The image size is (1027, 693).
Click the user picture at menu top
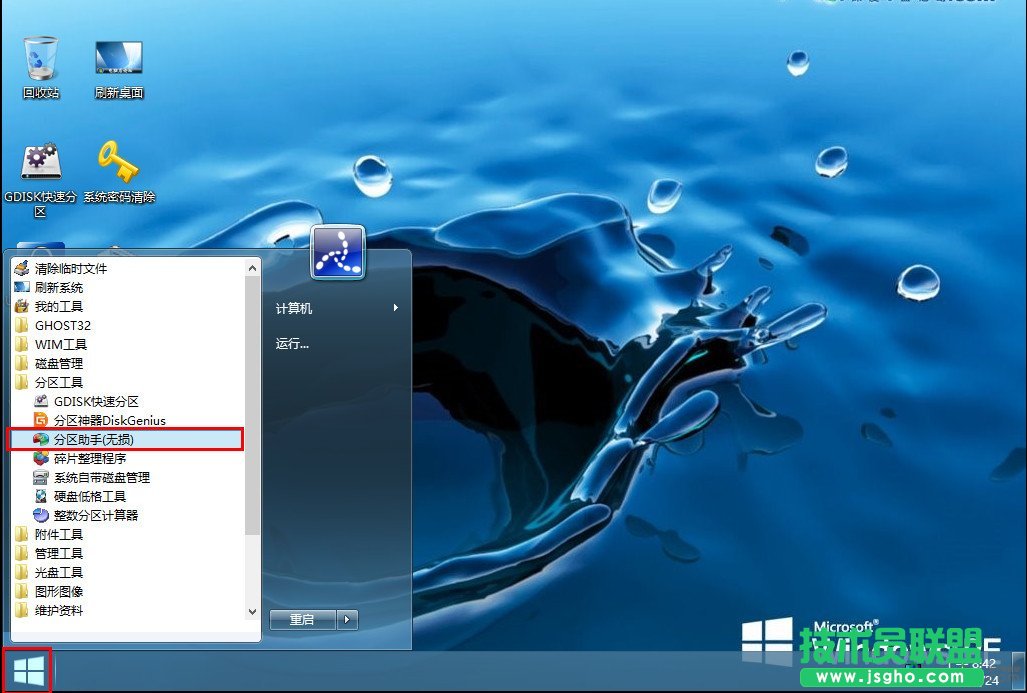pyautogui.click(x=338, y=252)
